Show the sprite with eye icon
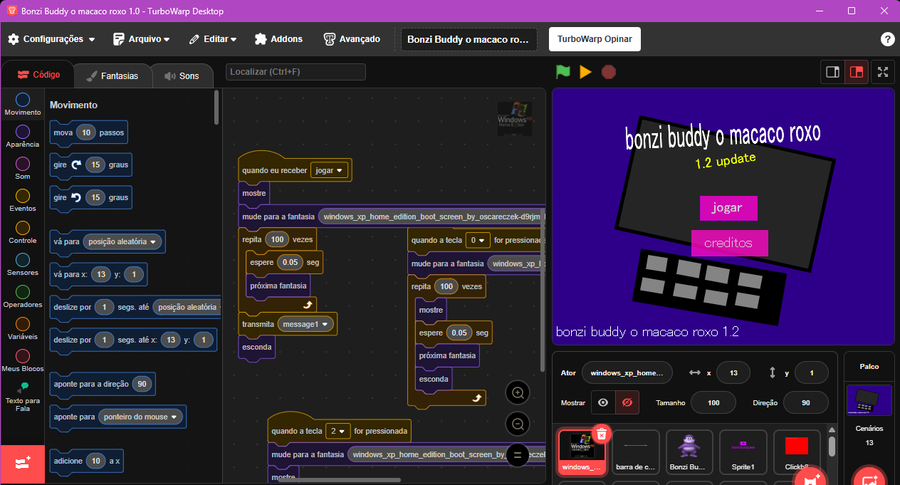900x485 pixels. [603, 402]
